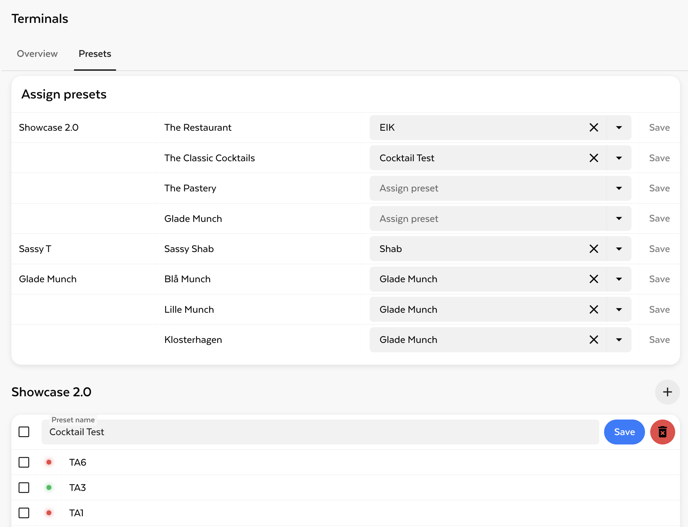Clear Glade Munch preset for Lille Munch
Image resolution: width=688 pixels, height=527 pixels.
pyautogui.click(x=593, y=310)
